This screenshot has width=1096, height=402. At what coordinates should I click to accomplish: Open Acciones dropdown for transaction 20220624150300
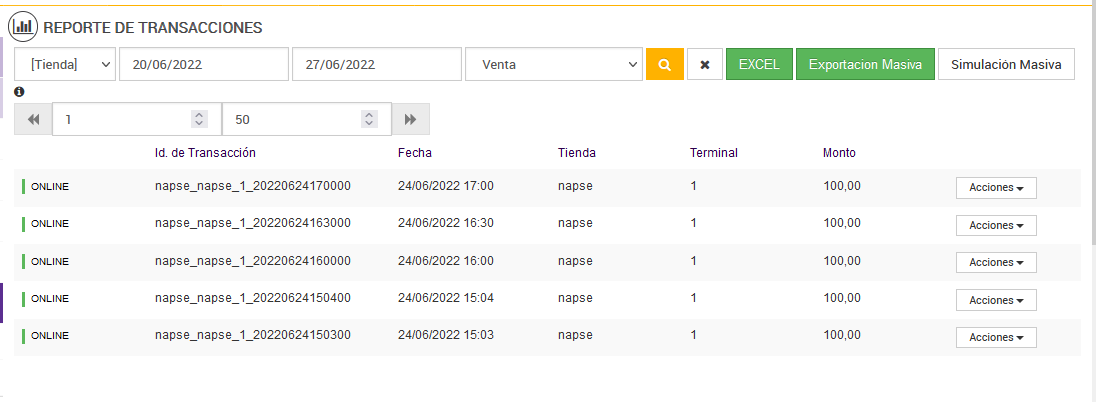(996, 337)
